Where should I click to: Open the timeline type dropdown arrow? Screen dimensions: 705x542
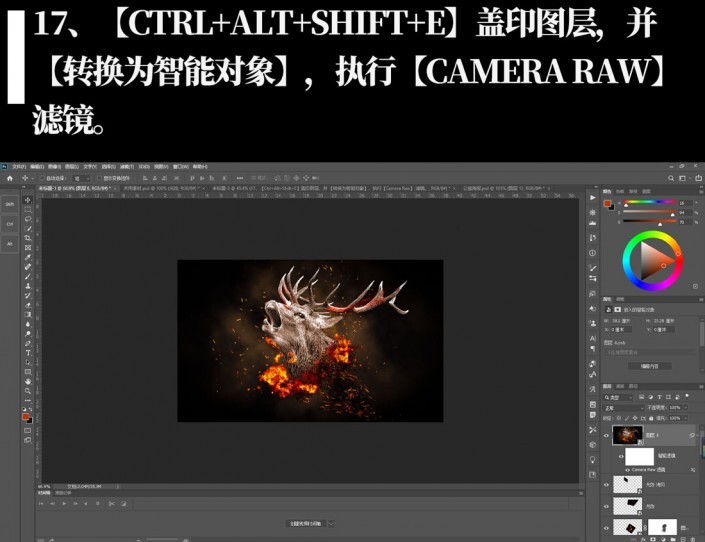coord(331,524)
